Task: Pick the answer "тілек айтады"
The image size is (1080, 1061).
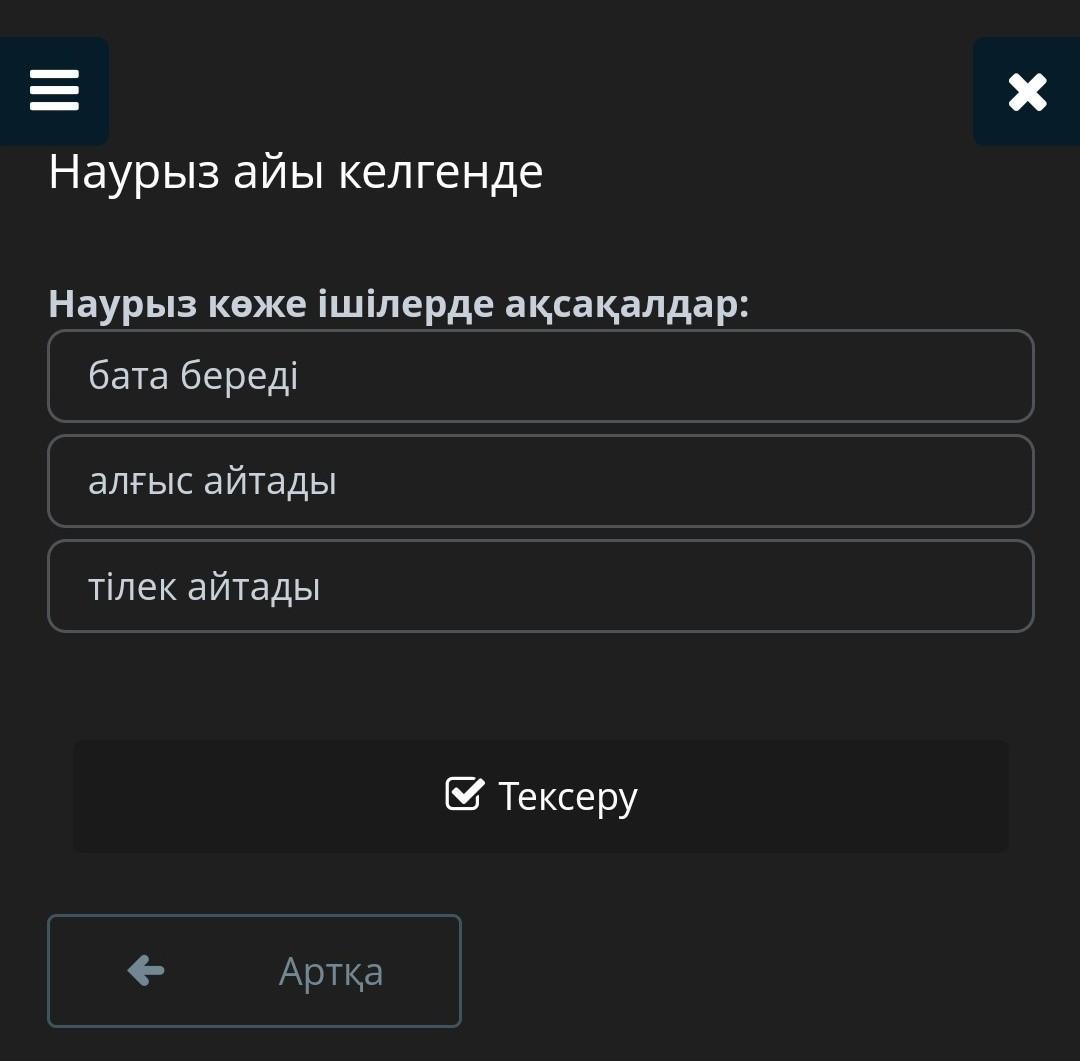Action: [540, 586]
